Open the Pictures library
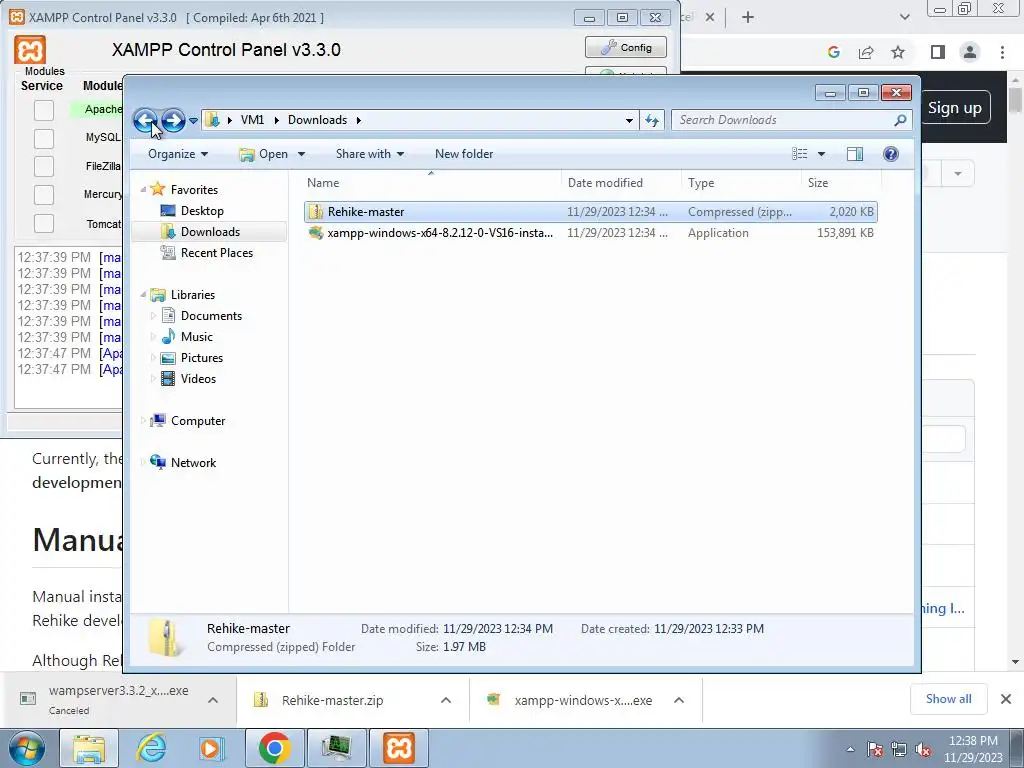Screen dimensions: 1024x768 coord(202,358)
